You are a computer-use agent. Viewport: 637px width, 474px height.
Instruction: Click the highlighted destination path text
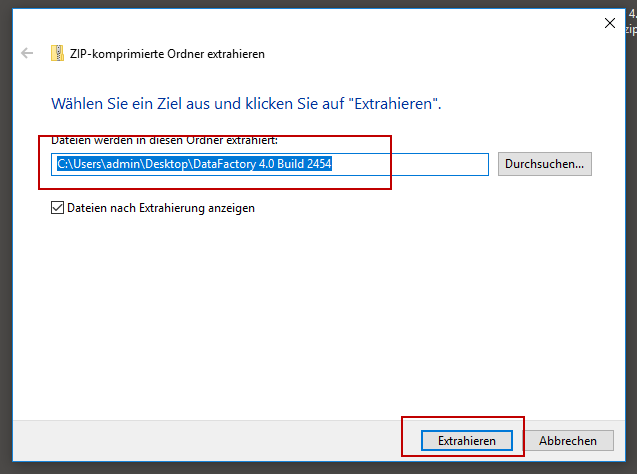coord(193,164)
